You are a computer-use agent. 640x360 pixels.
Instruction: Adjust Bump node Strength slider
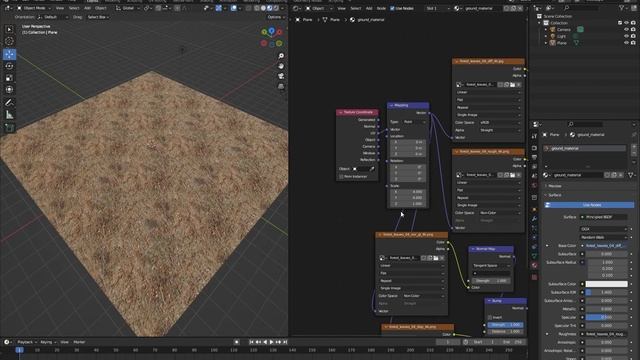pyautogui.click(x=505, y=325)
